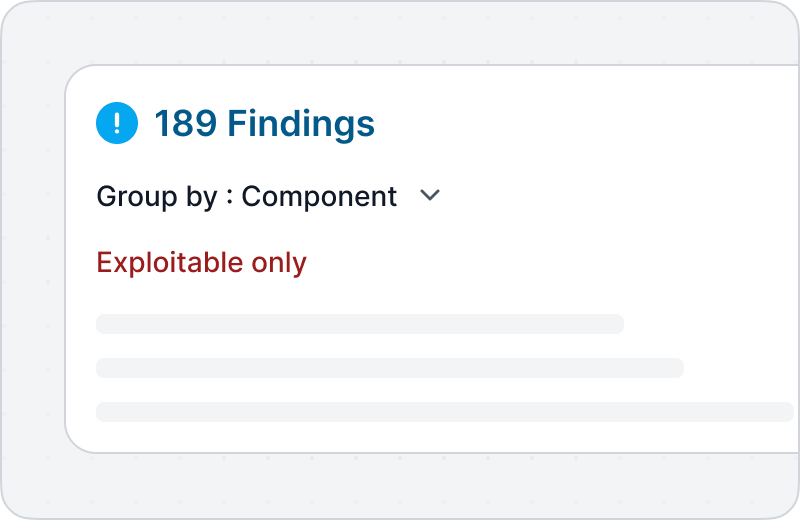Click the colon separator in Group by
This screenshot has height=520, width=800.
click(x=230, y=198)
